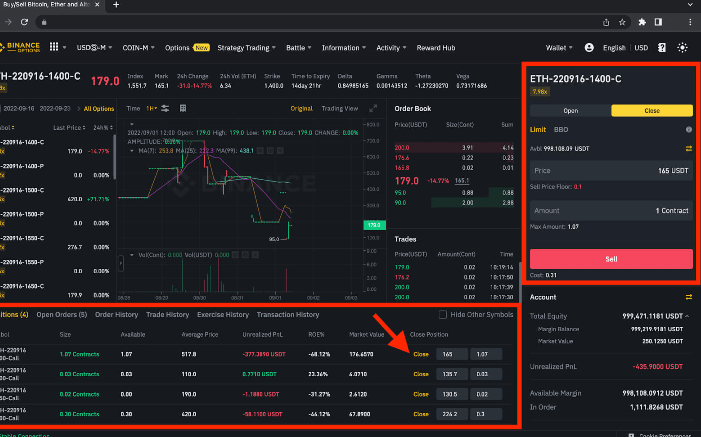Viewport: 701px width, 437px height.
Task: Check Hide Other Symbols checkbox
Action: click(443, 314)
